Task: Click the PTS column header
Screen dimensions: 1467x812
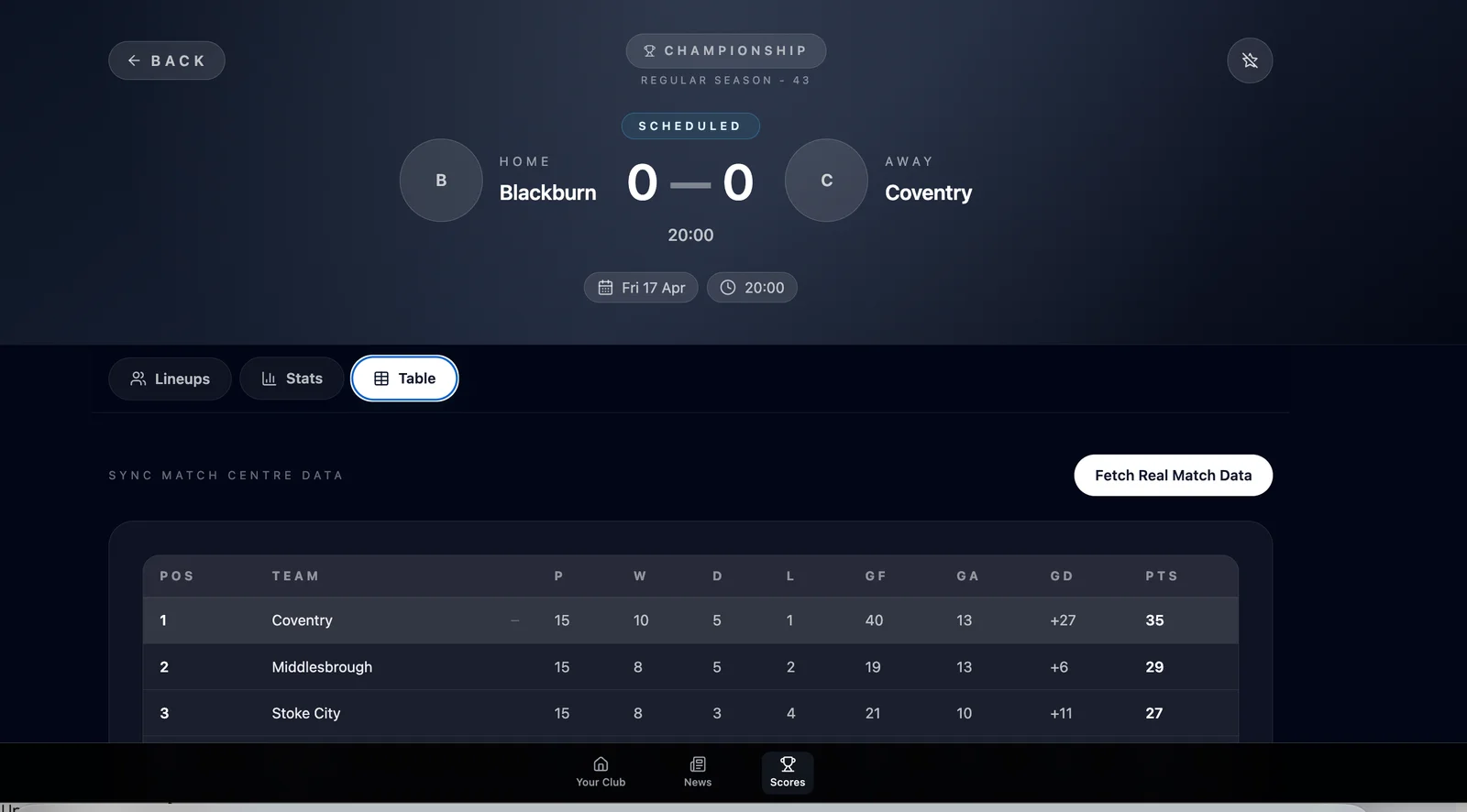Action: pos(1161,576)
